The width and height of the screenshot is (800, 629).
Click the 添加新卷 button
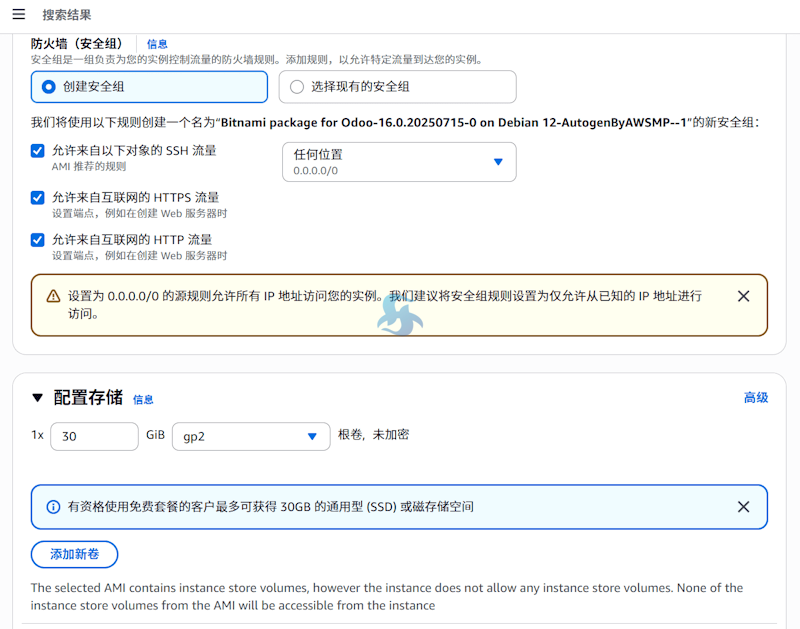click(x=74, y=554)
